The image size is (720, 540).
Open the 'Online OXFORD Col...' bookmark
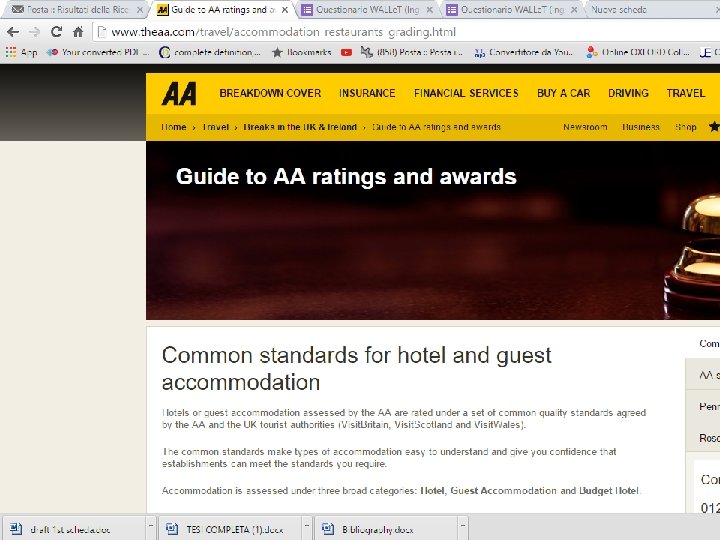(638, 52)
